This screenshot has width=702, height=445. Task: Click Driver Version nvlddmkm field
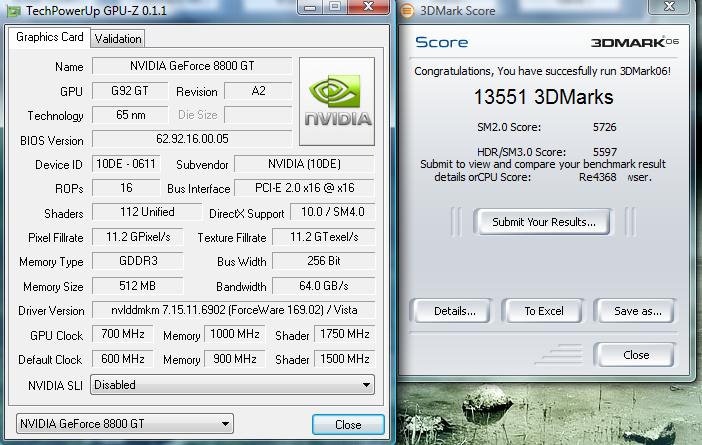tap(234, 310)
